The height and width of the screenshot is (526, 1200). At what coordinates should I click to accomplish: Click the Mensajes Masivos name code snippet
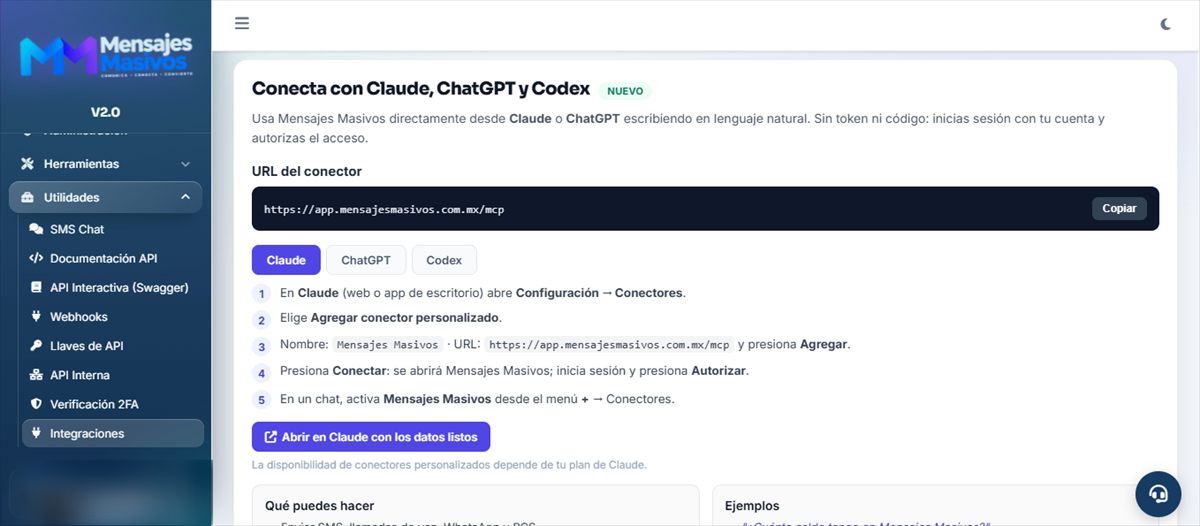[388, 344]
